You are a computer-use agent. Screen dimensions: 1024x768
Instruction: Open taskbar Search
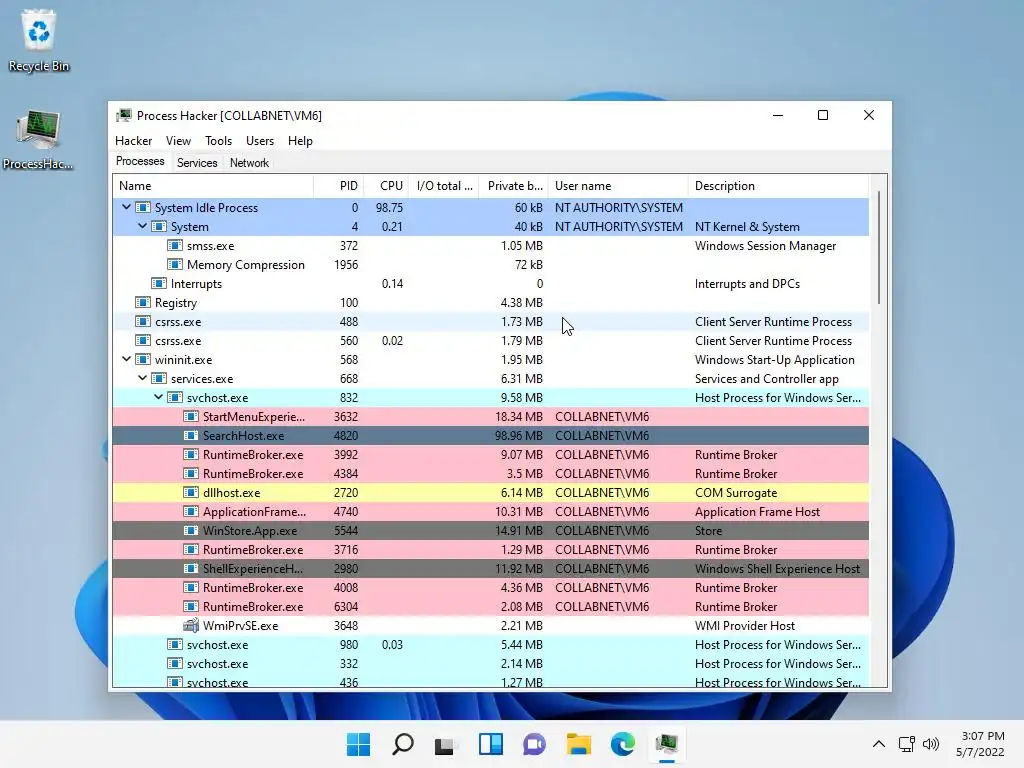402,744
